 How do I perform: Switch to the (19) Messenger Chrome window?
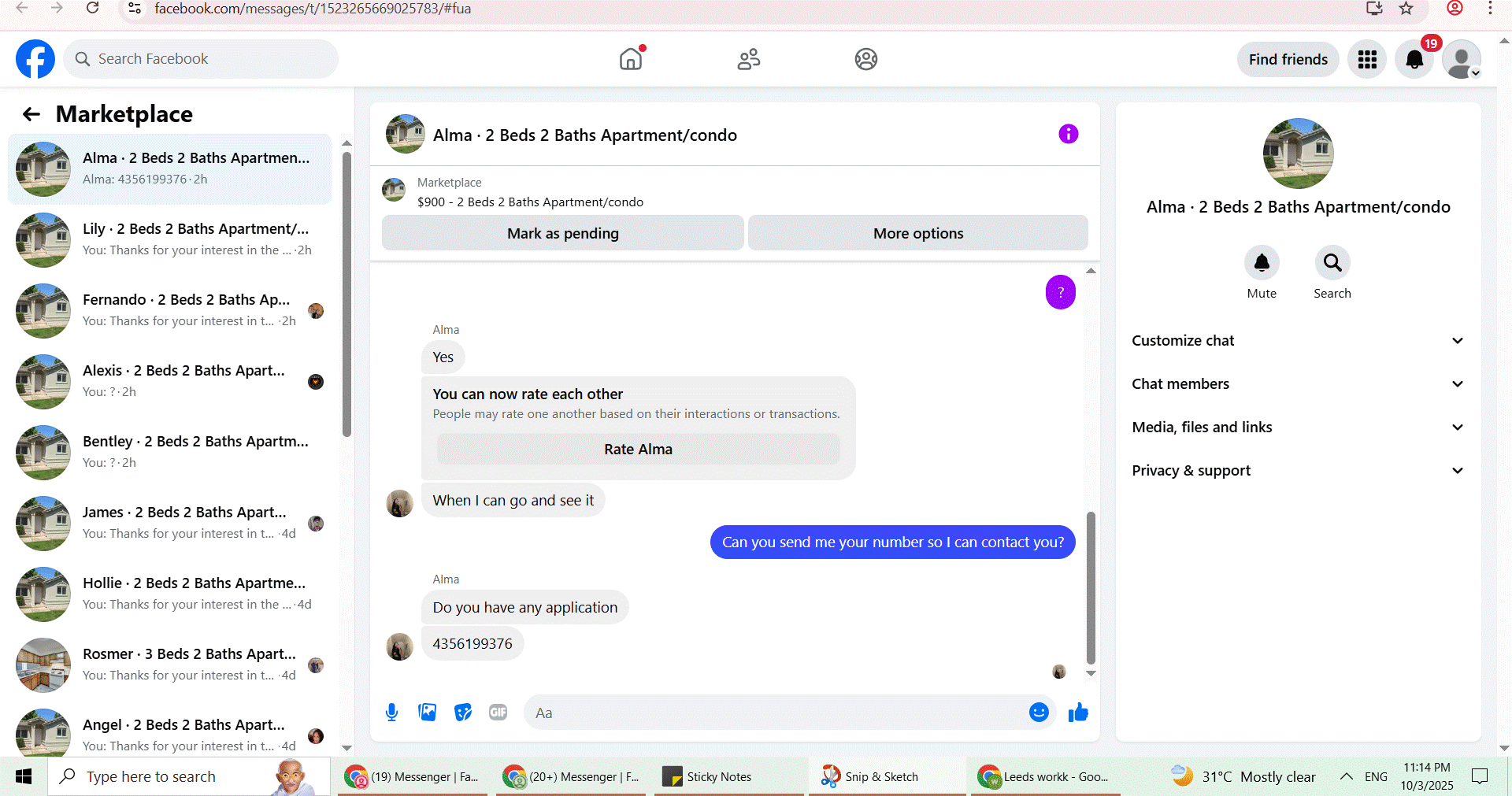coord(412,776)
